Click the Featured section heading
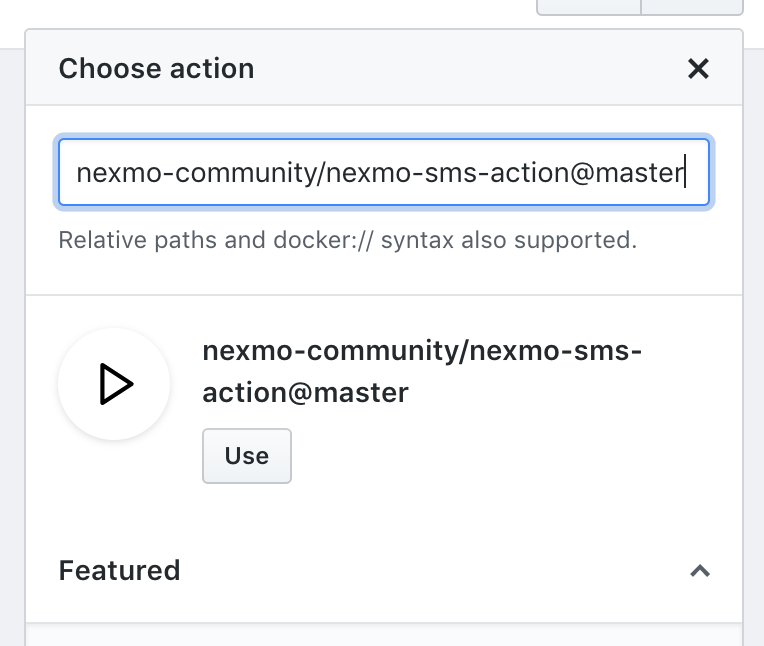The image size is (764, 646). [x=119, y=570]
